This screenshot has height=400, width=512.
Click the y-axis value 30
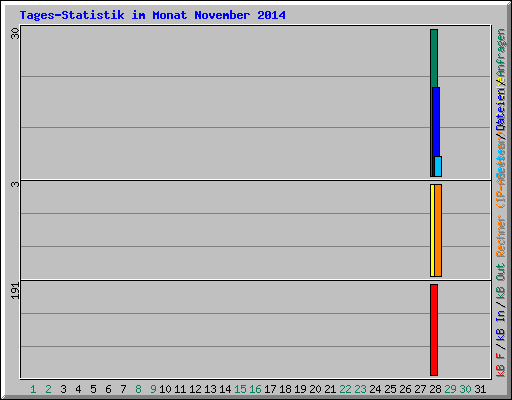15,33
